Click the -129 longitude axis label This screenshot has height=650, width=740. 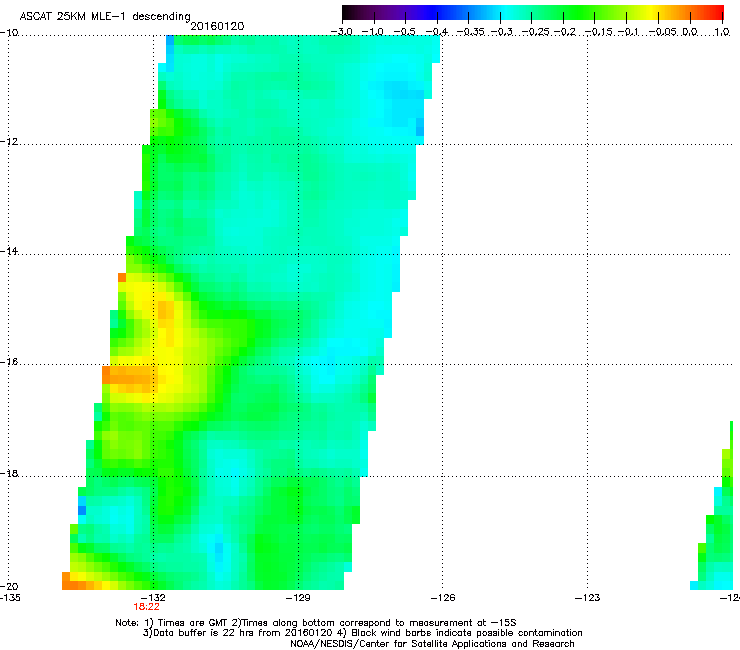[298, 598]
